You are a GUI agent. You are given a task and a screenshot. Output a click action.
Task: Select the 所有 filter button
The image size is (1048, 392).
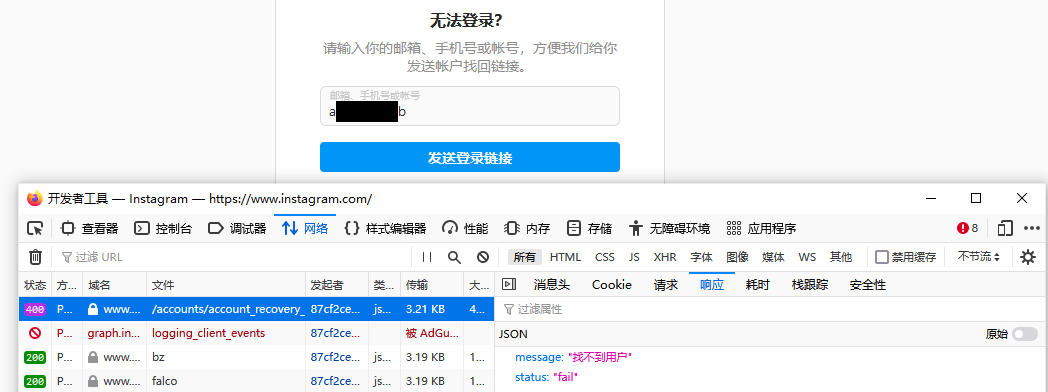click(x=525, y=257)
